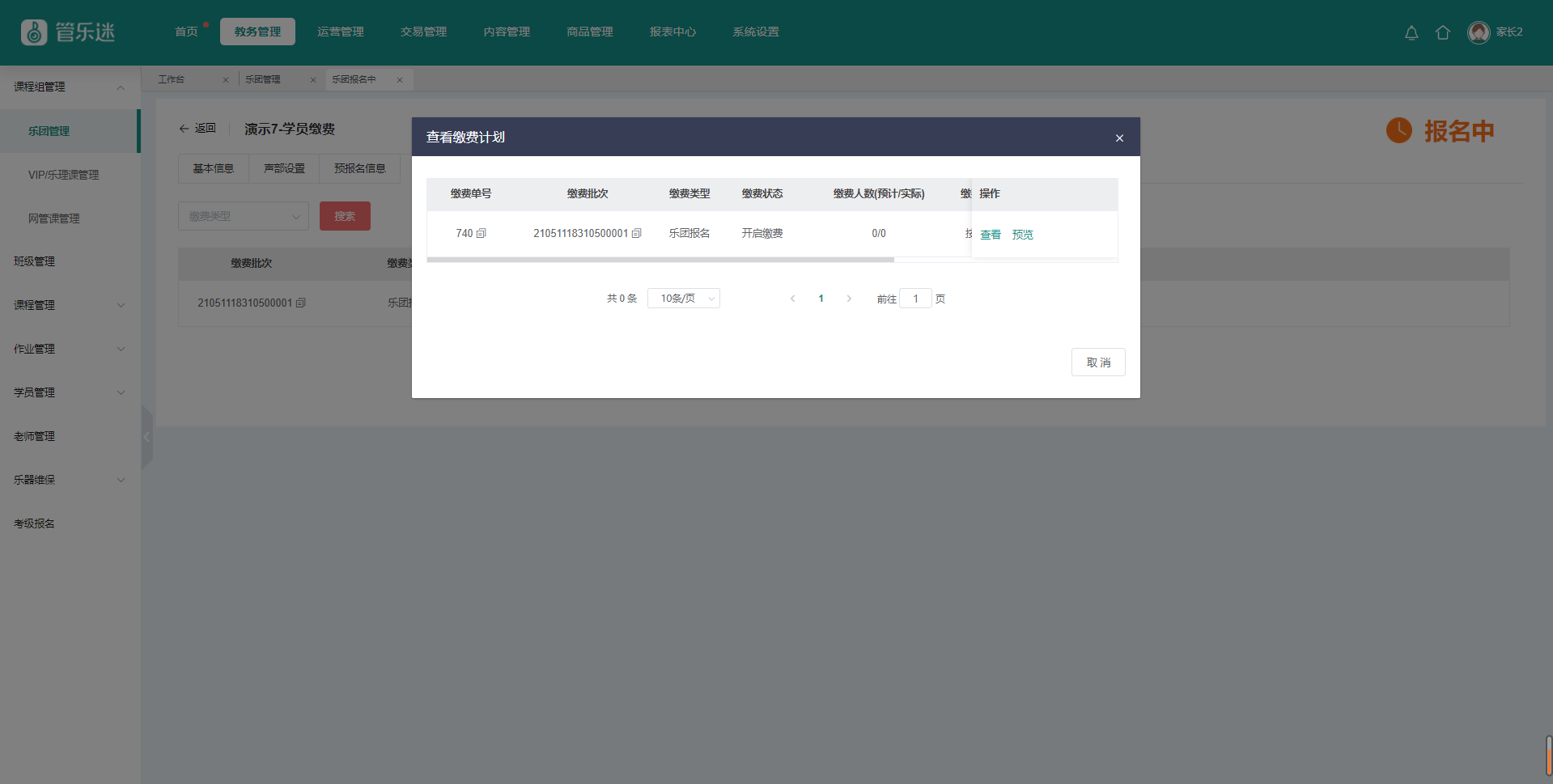Close the 工作台 tab

[x=226, y=80]
